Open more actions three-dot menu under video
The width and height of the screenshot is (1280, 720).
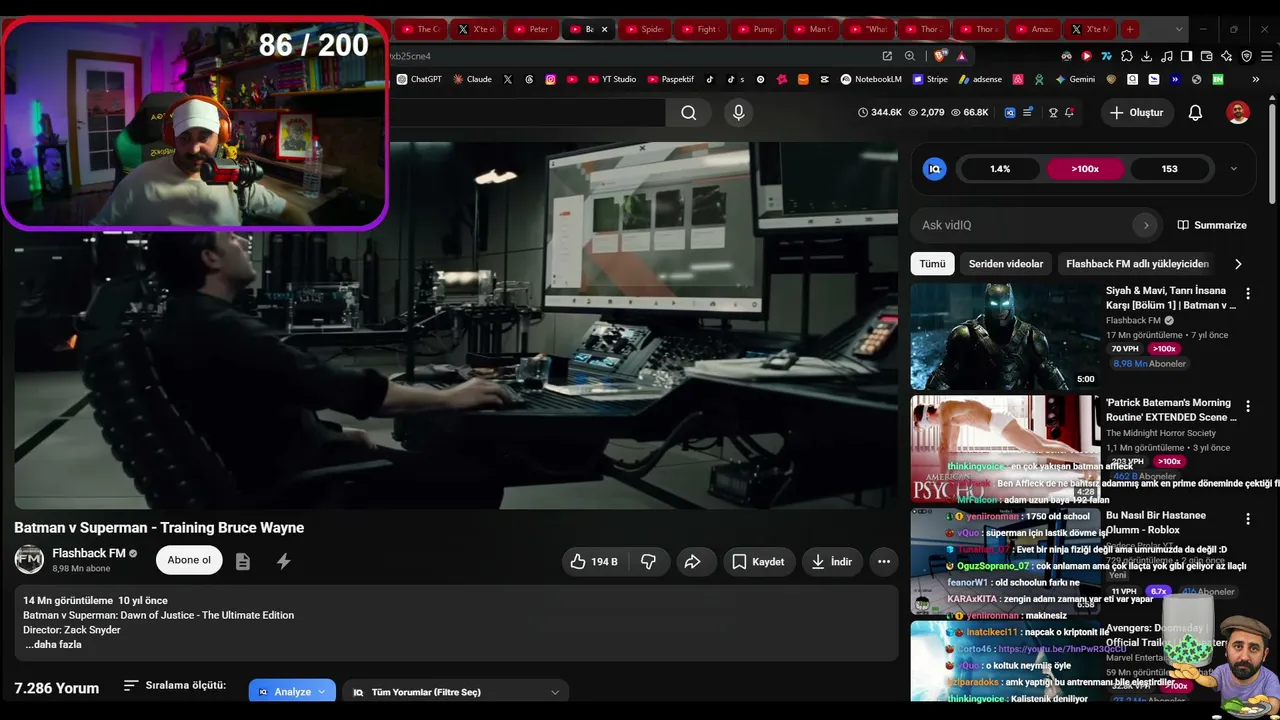[884, 562]
